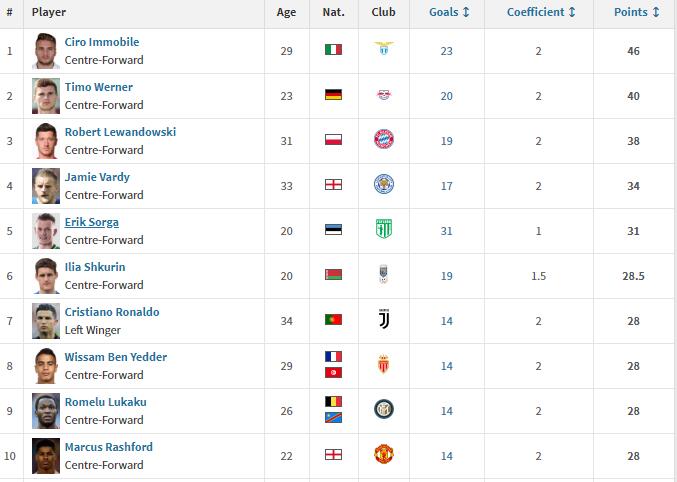The height and width of the screenshot is (482, 677).
Task: Open the Inter Milan club crest
Action: coord(384,409)
